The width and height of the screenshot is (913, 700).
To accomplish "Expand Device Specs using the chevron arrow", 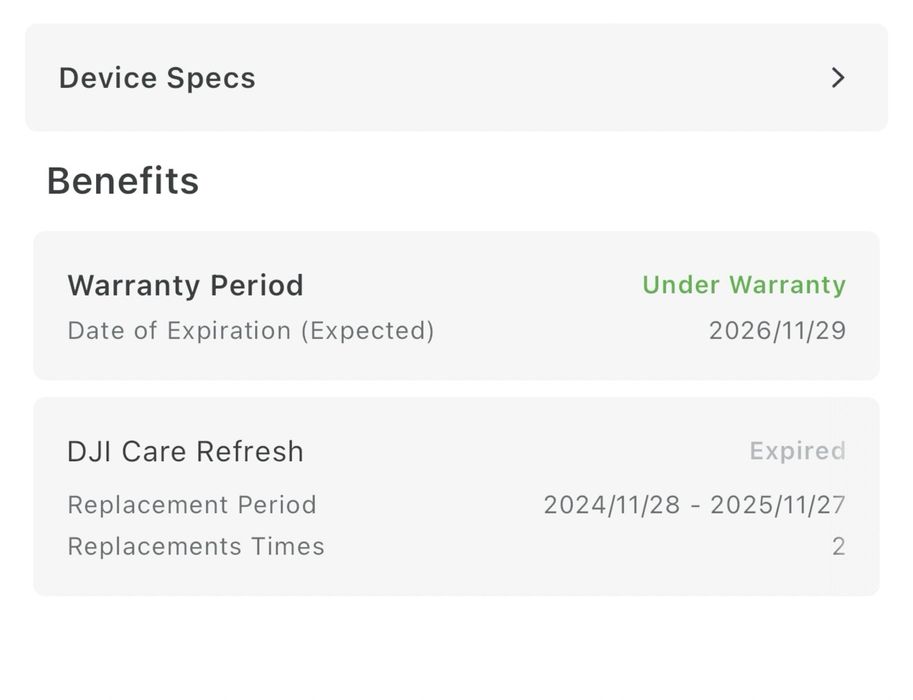I will pos(838,78).
